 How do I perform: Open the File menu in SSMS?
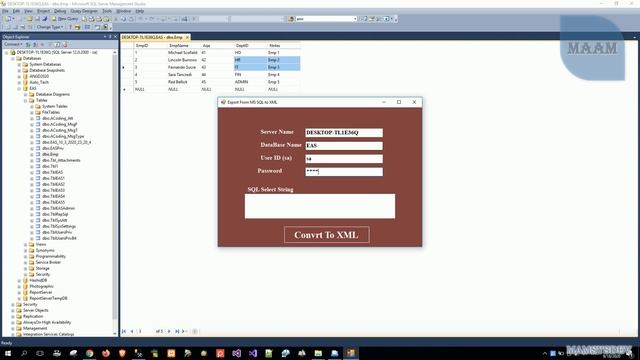[x=5, y=11]
